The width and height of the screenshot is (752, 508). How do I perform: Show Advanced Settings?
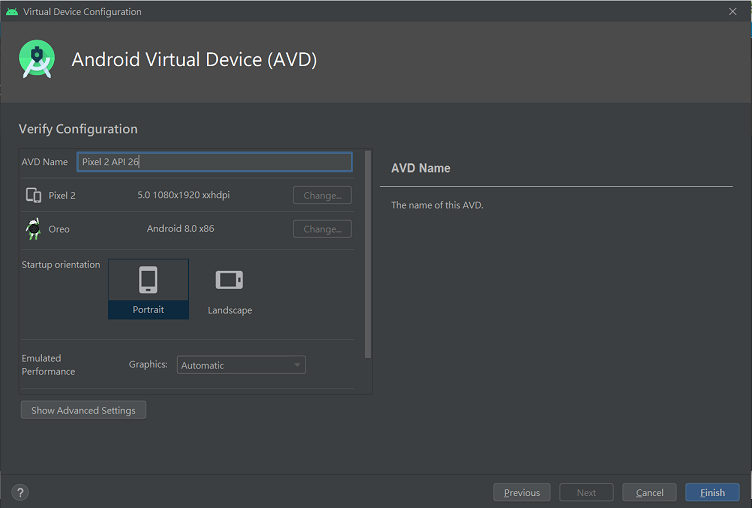83,410
